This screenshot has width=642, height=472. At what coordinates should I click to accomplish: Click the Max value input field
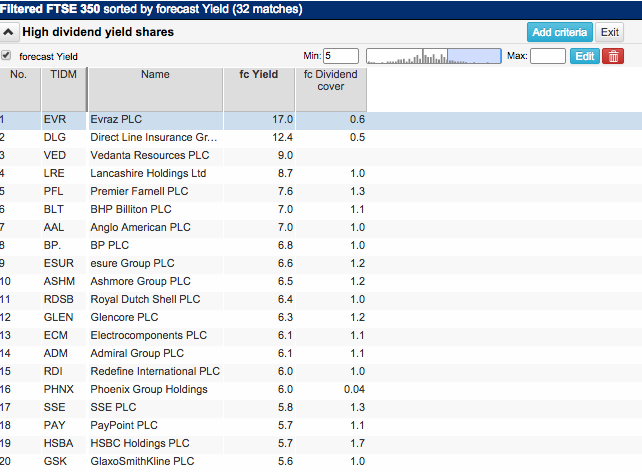(x=548, y=56)
